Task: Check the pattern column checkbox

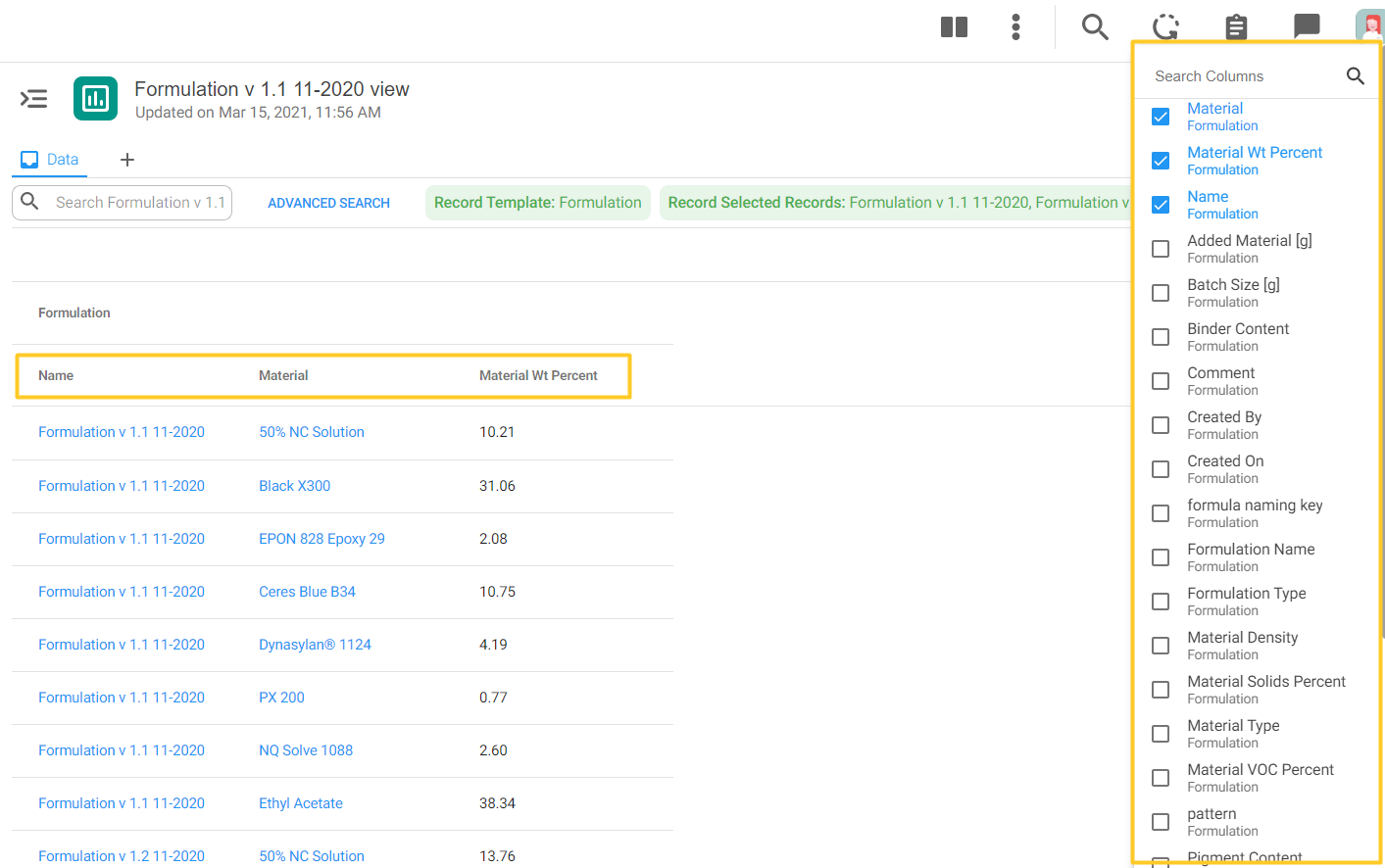Action: pyautogui.click(x=1161, y=822)
